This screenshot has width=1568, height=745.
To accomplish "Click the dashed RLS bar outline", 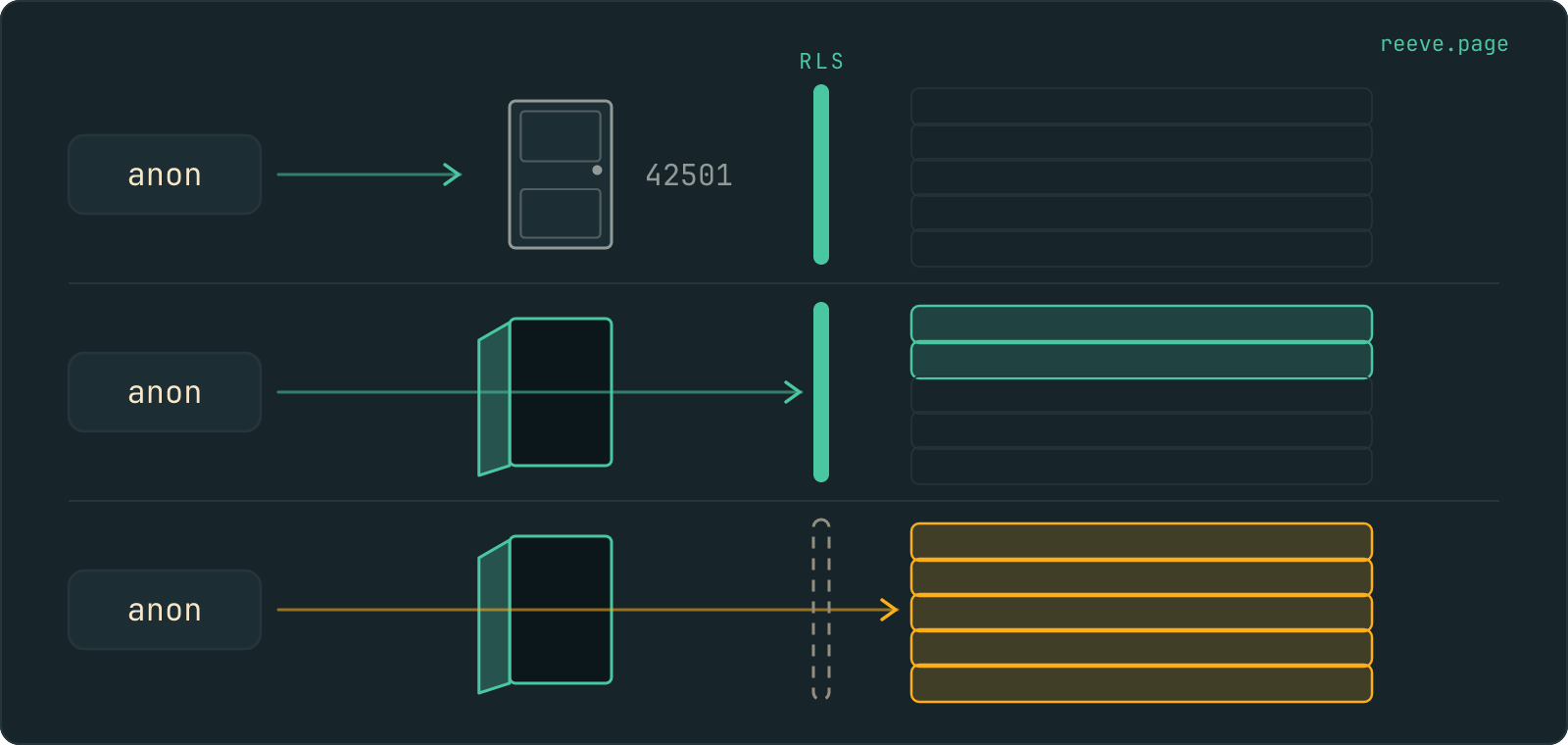I will (x=821, y=609).
